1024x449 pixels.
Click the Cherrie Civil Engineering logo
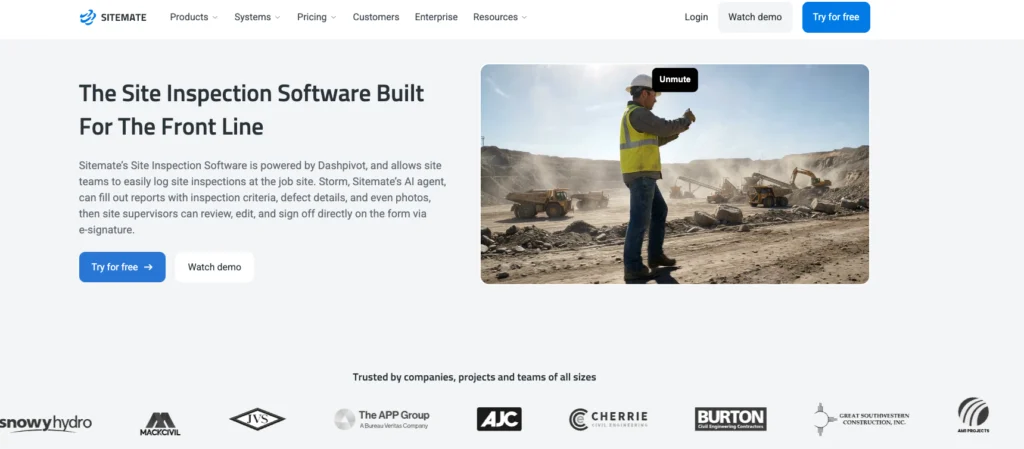(x=608, y=419)
